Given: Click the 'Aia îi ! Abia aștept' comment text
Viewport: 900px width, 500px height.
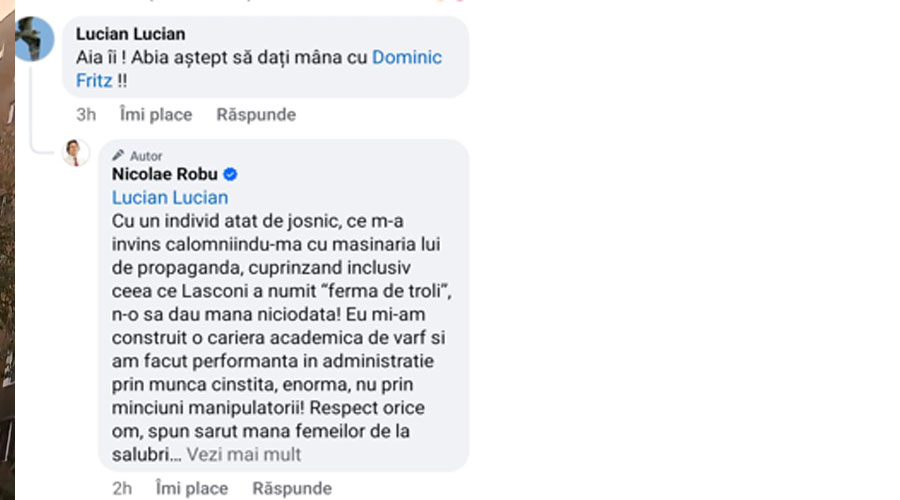Looking at the screenshot, I should 222,57.
